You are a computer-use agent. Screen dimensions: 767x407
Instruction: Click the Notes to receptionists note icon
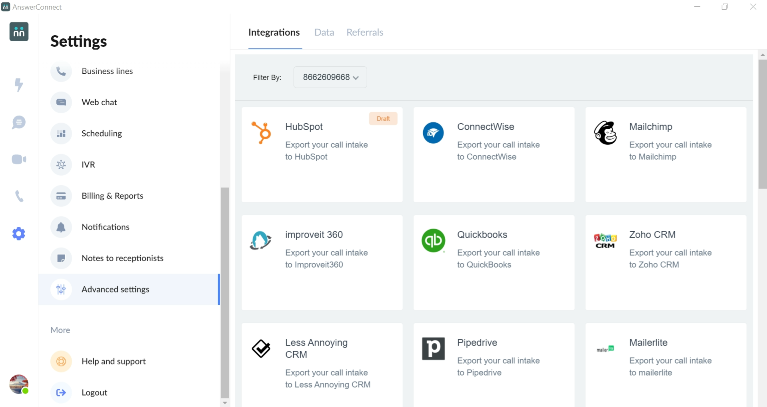[x=61, y=258]
